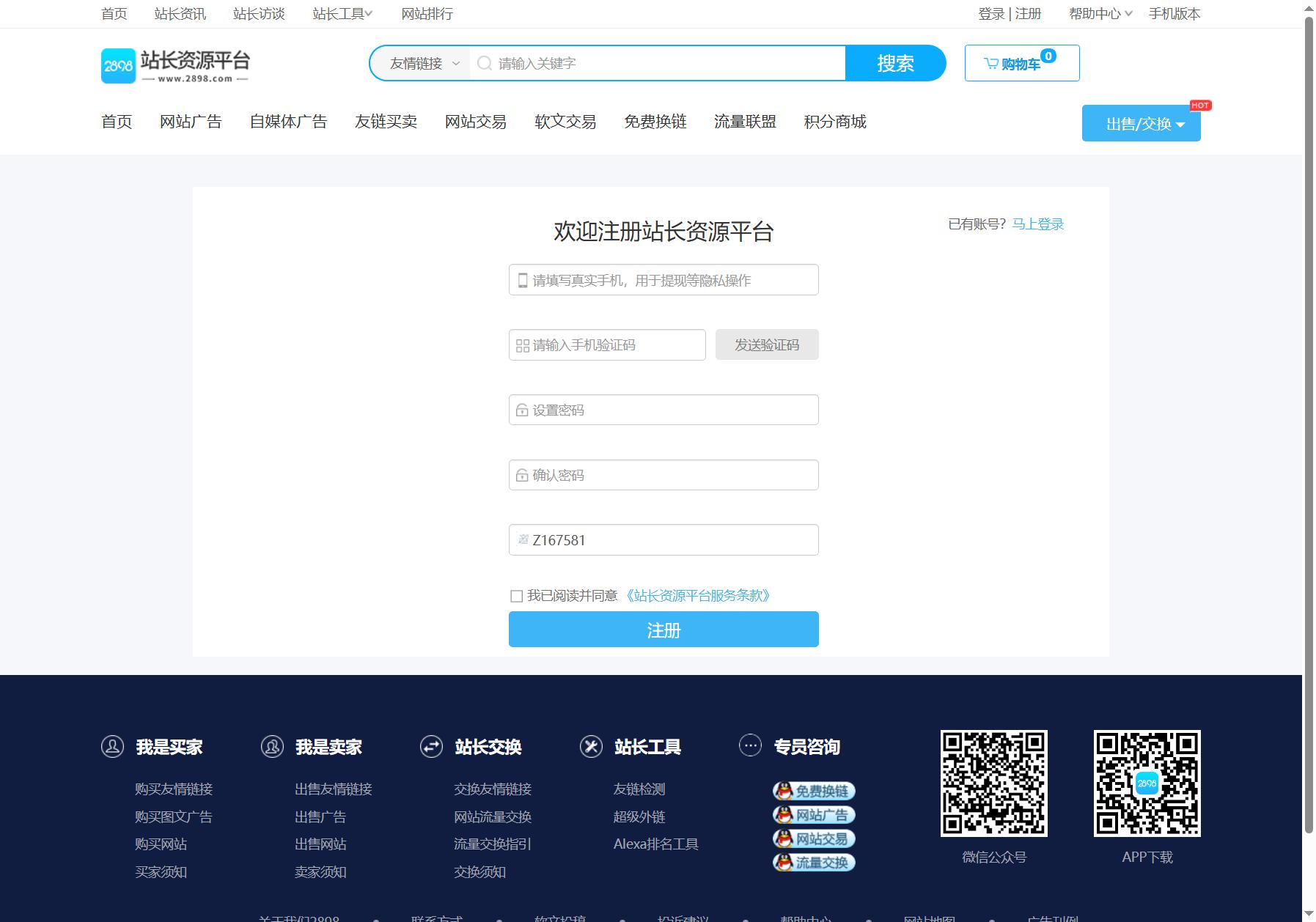Click the consultant chat bubble icon

pos(750,745)
